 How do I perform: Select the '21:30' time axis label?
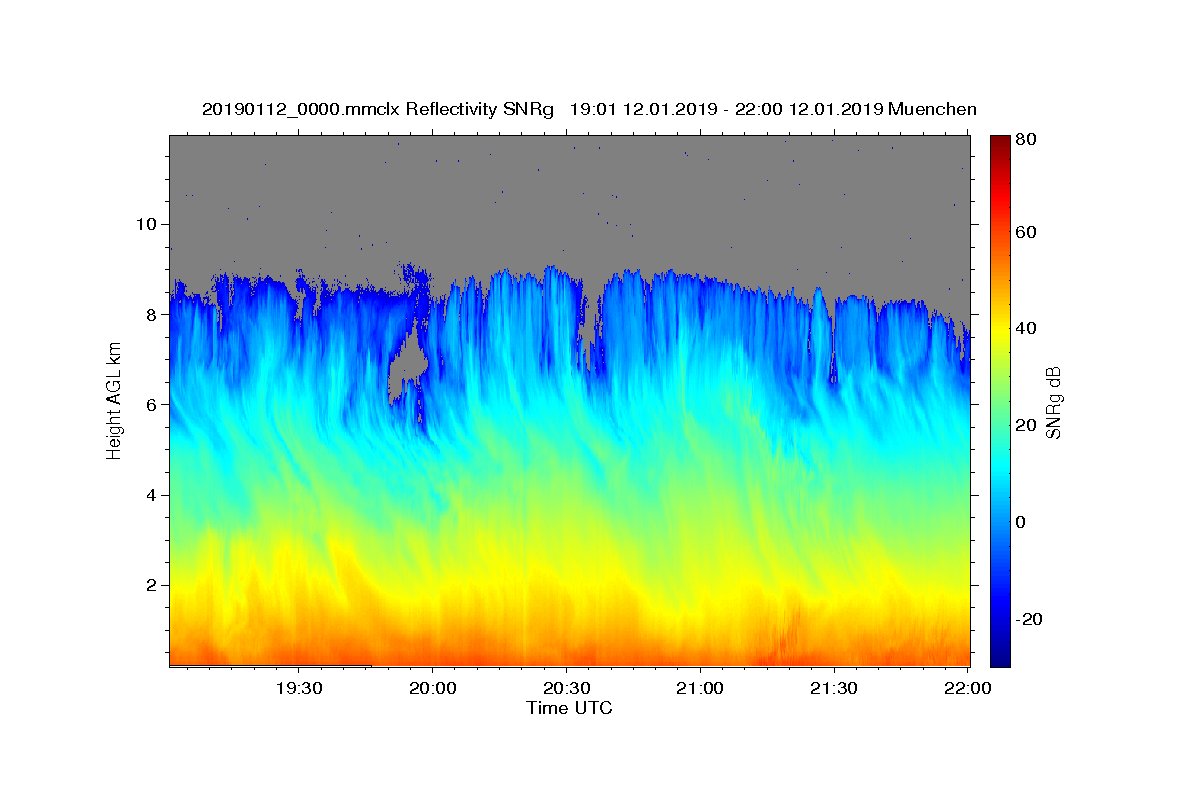tap(833, 688)
